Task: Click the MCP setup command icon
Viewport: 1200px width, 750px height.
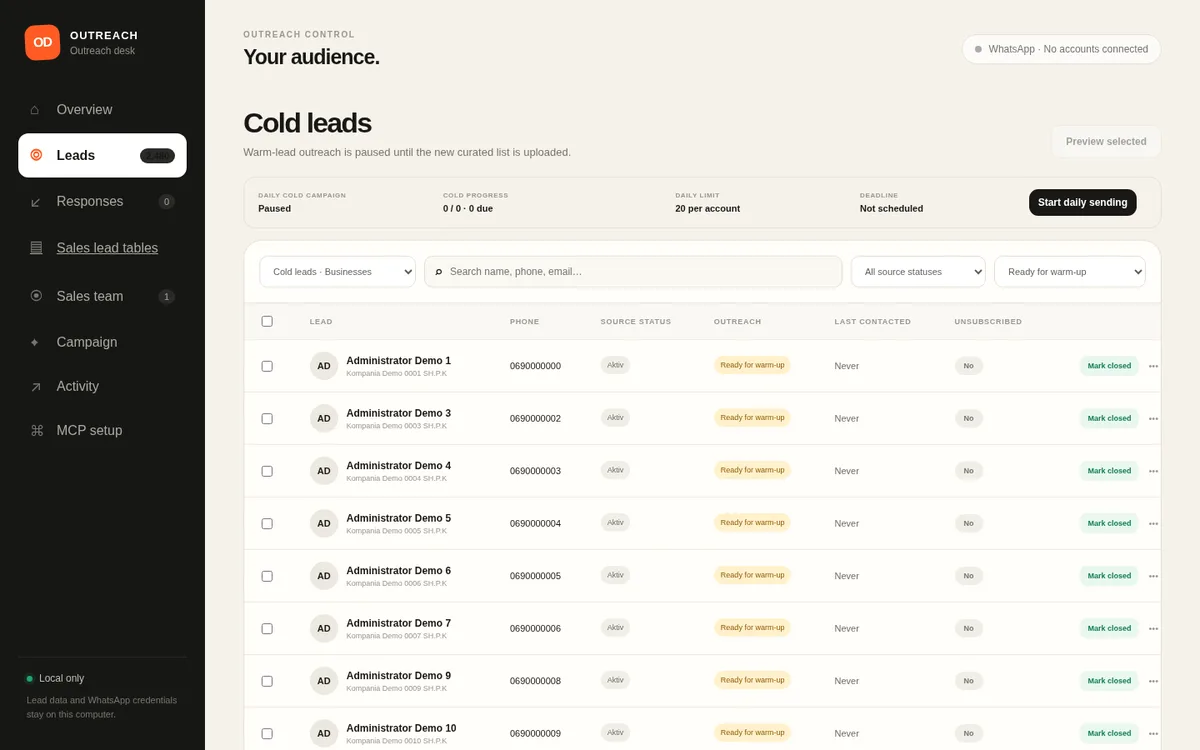Action: (x=37, y=430)
